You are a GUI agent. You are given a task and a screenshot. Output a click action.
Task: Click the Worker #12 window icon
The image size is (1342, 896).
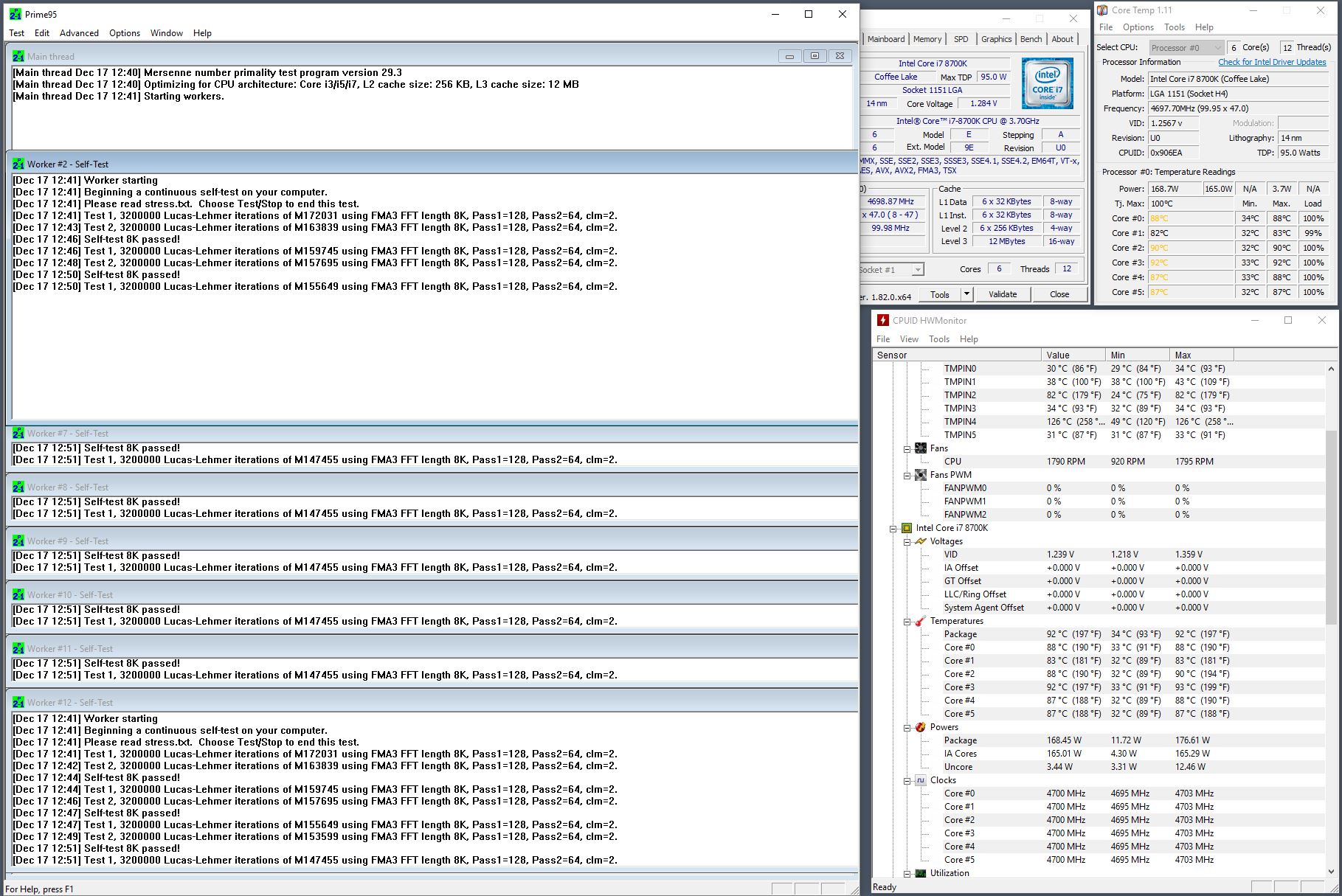[18, 702]
